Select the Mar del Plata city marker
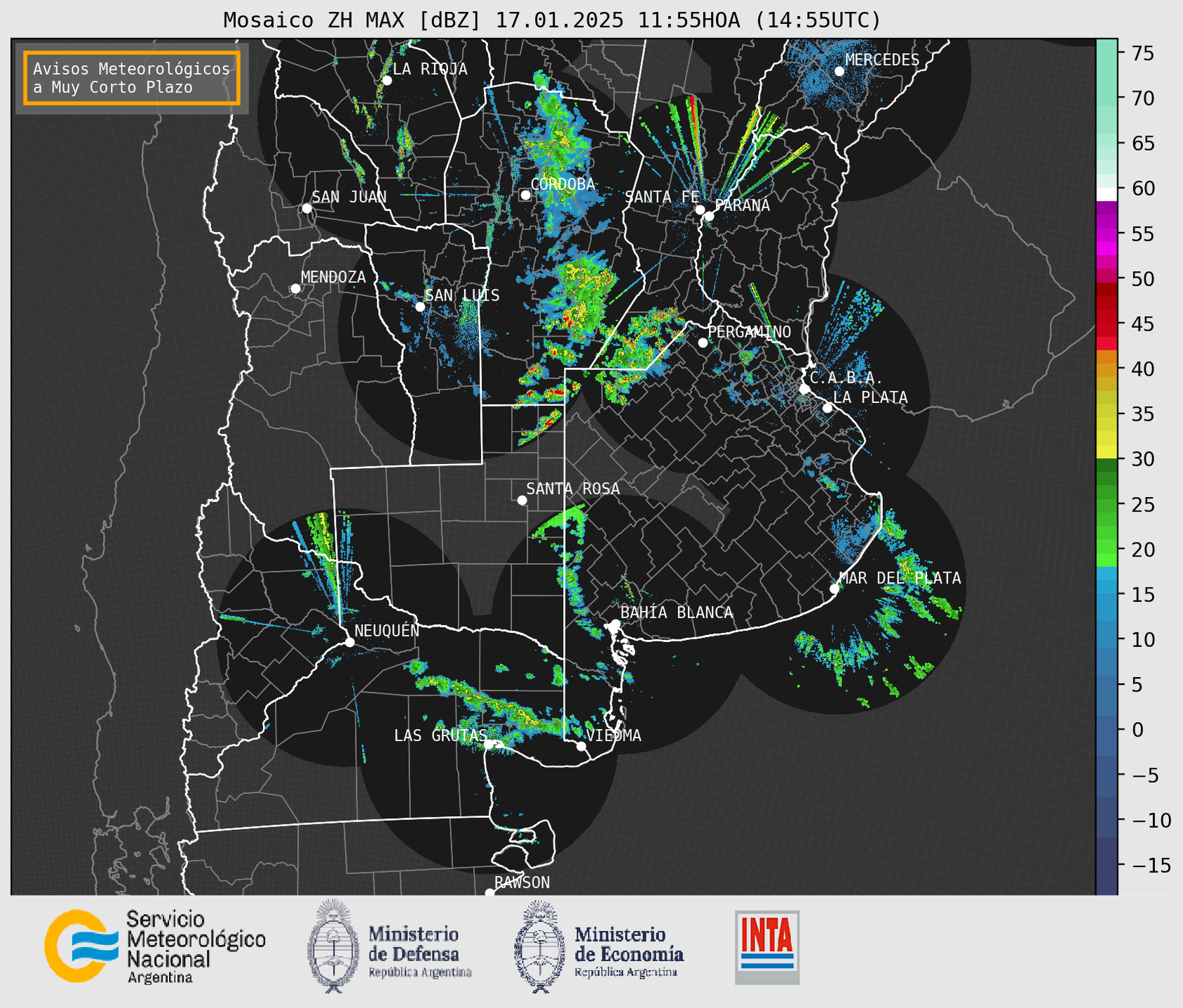Image resolution: width=1183 pixels, height=1008 pixels. pos(834,588)
